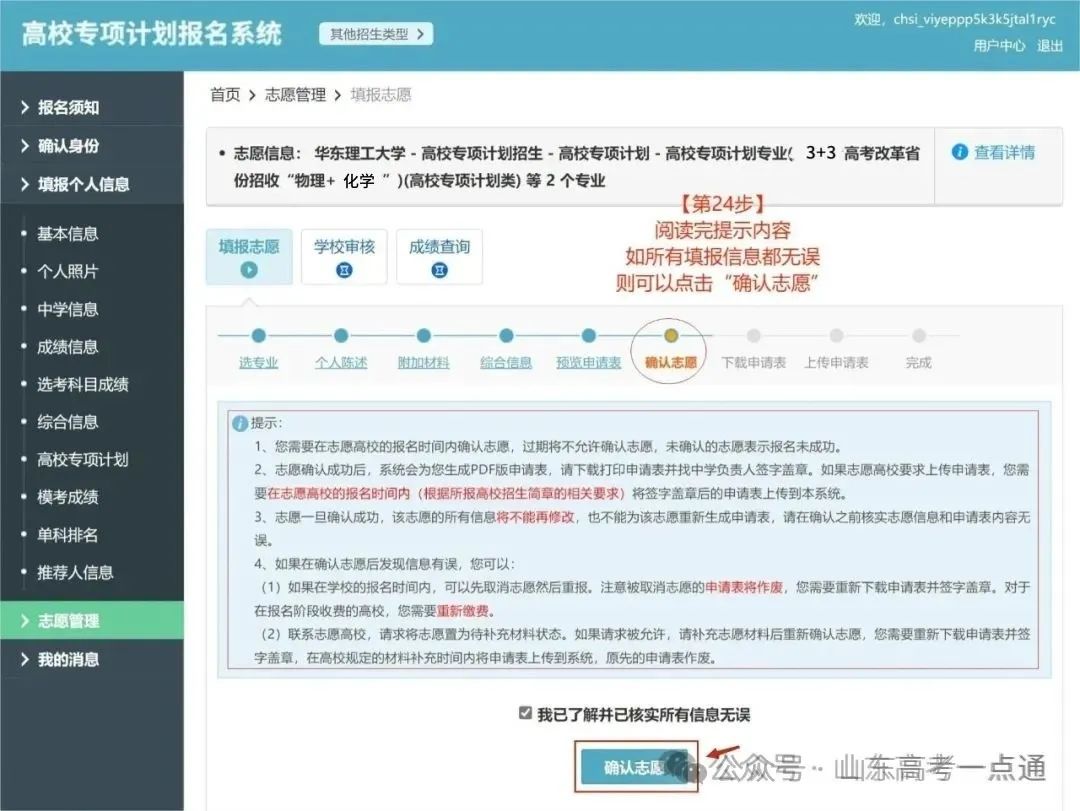This screenshot has height=811, width=1080.
Task: Click 退出 to log out
Action: tap(1050, 45)
